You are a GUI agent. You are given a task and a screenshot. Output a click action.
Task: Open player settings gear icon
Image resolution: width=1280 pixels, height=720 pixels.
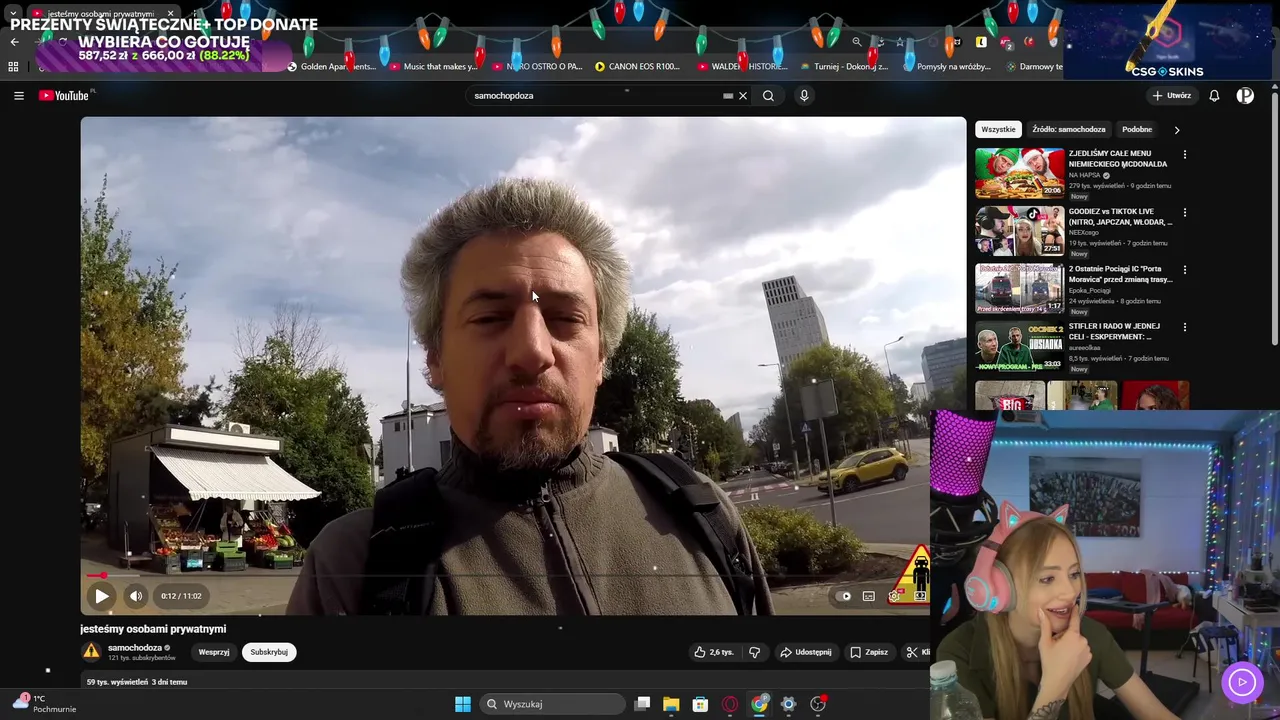coord(894,596)
